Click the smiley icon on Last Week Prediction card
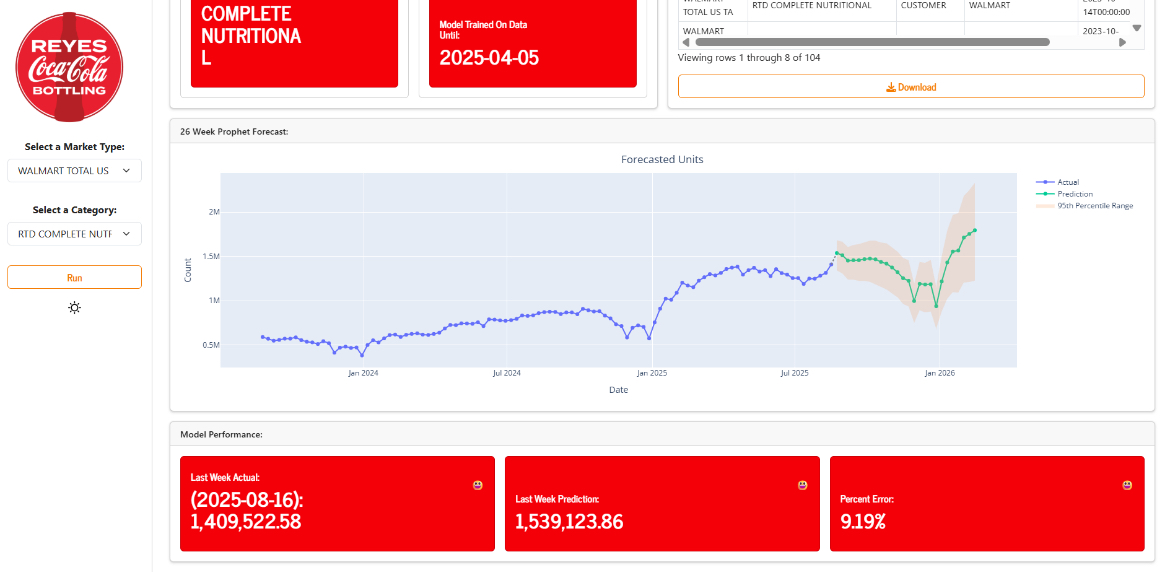Screen dimensions: 1170x572 coord(802,485)
